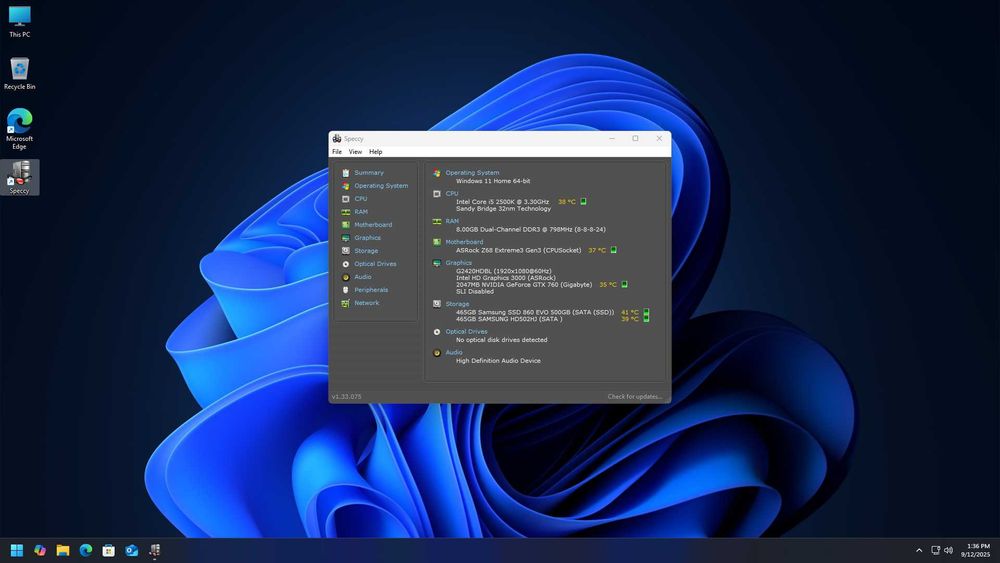The height and width of the screenshot is (563, 1000).
Task: Click the ASRock Z68 Extreme3 Gen3 line
Action: [x=518, y=250]
